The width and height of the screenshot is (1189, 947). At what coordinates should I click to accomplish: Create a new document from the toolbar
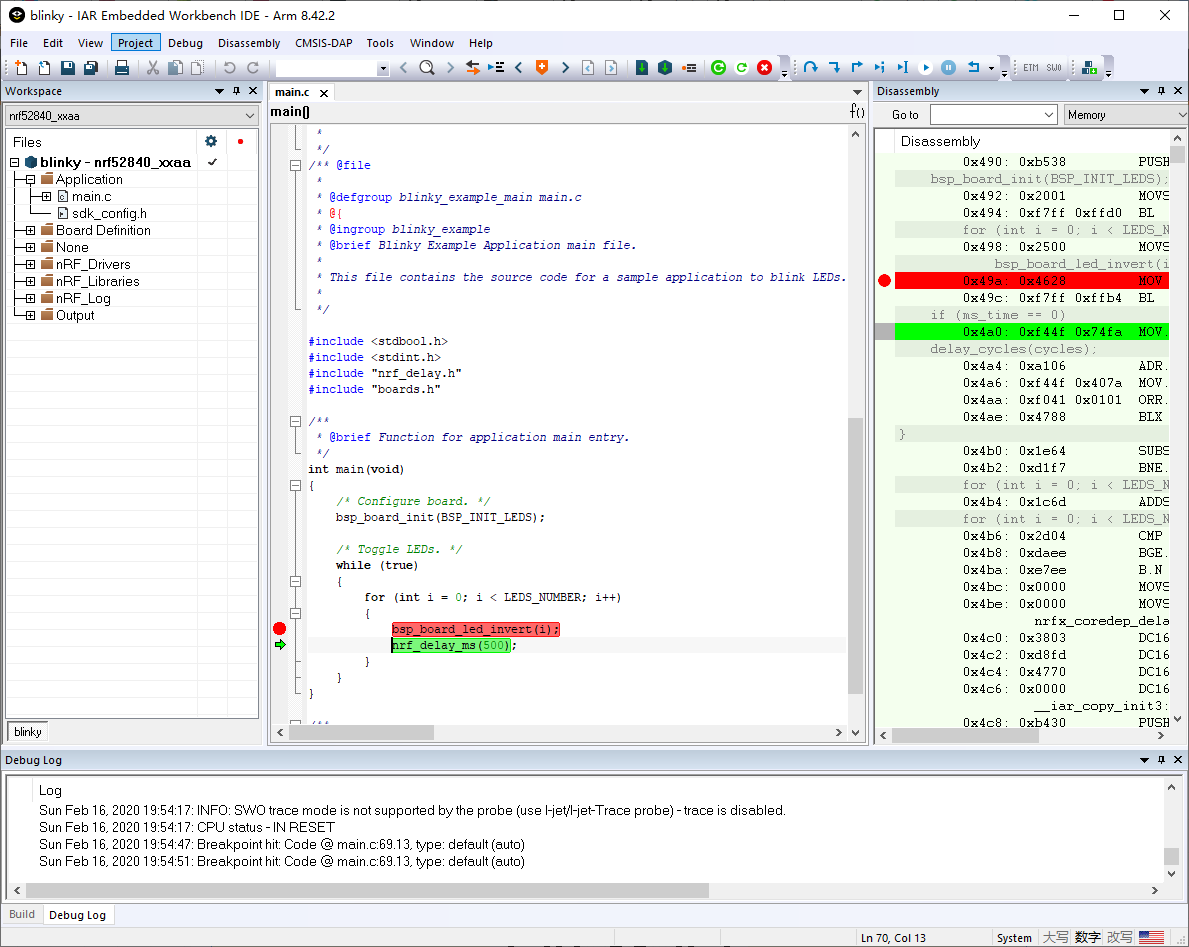pyautogui.click(x=21, y=67)
